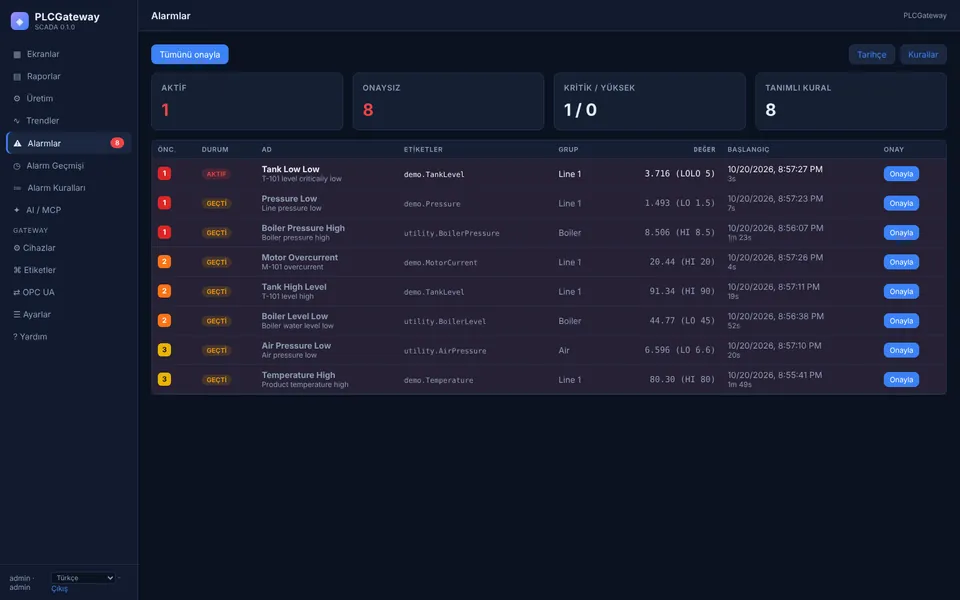Open the Türkçe language dropdown
The width and height of the screenshot is (960, 600).
pos(83,578)
